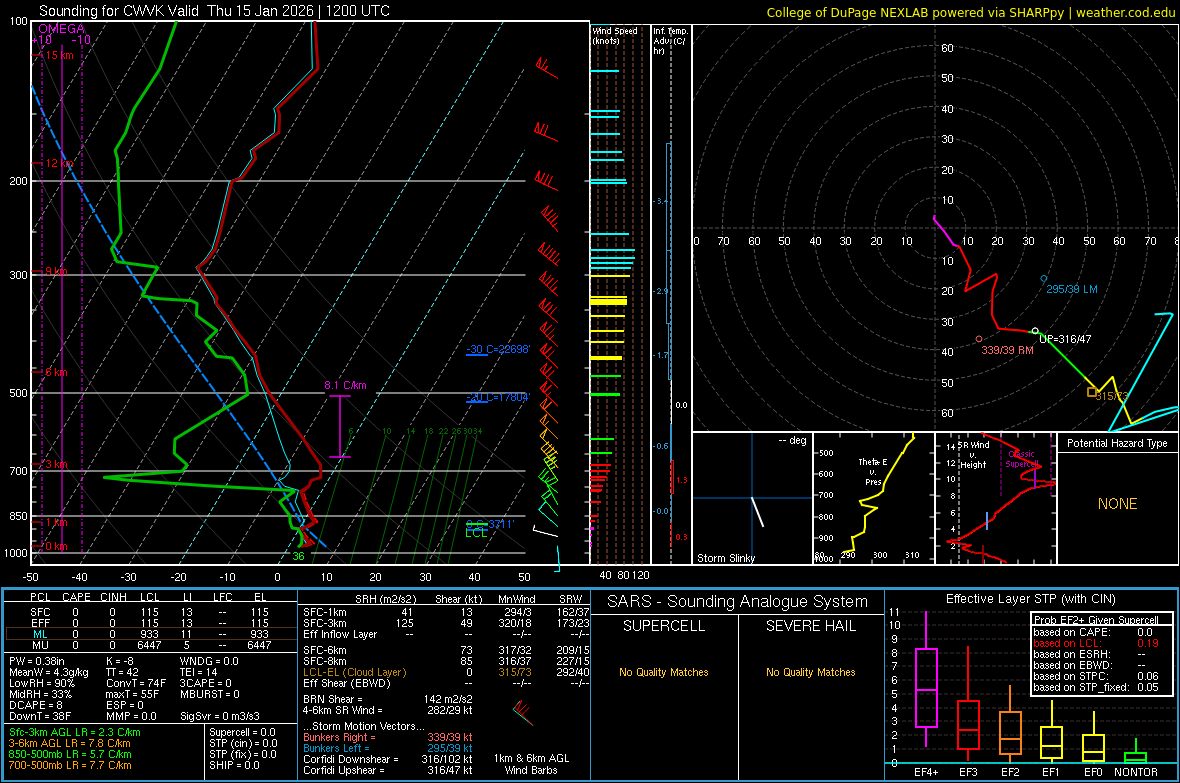Click the Supercell = 0.0 composite value
The height and width of the screenshot is (783, 1180).
point(242,732)
